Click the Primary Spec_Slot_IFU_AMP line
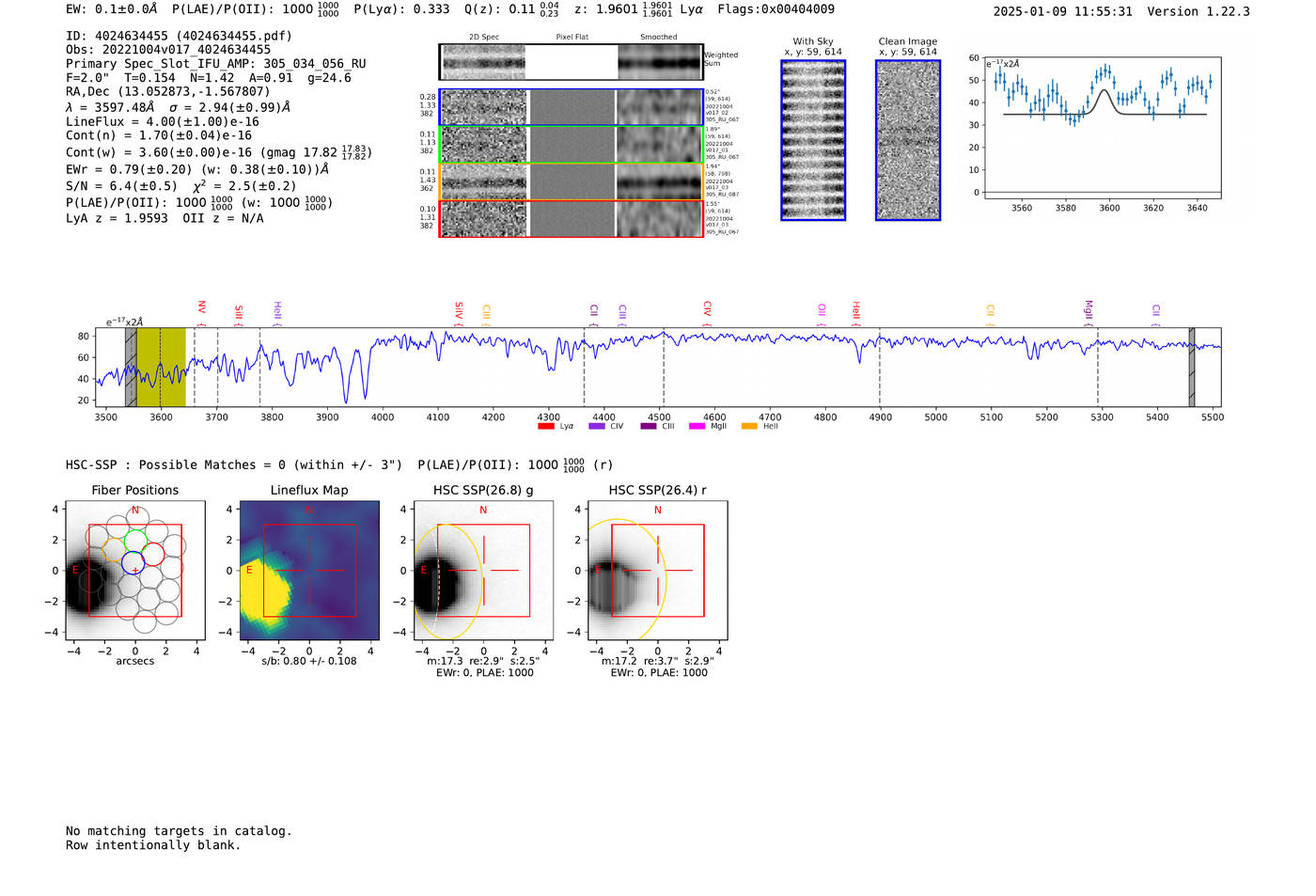Screen dimensions: 1316x896 (216, 64)
